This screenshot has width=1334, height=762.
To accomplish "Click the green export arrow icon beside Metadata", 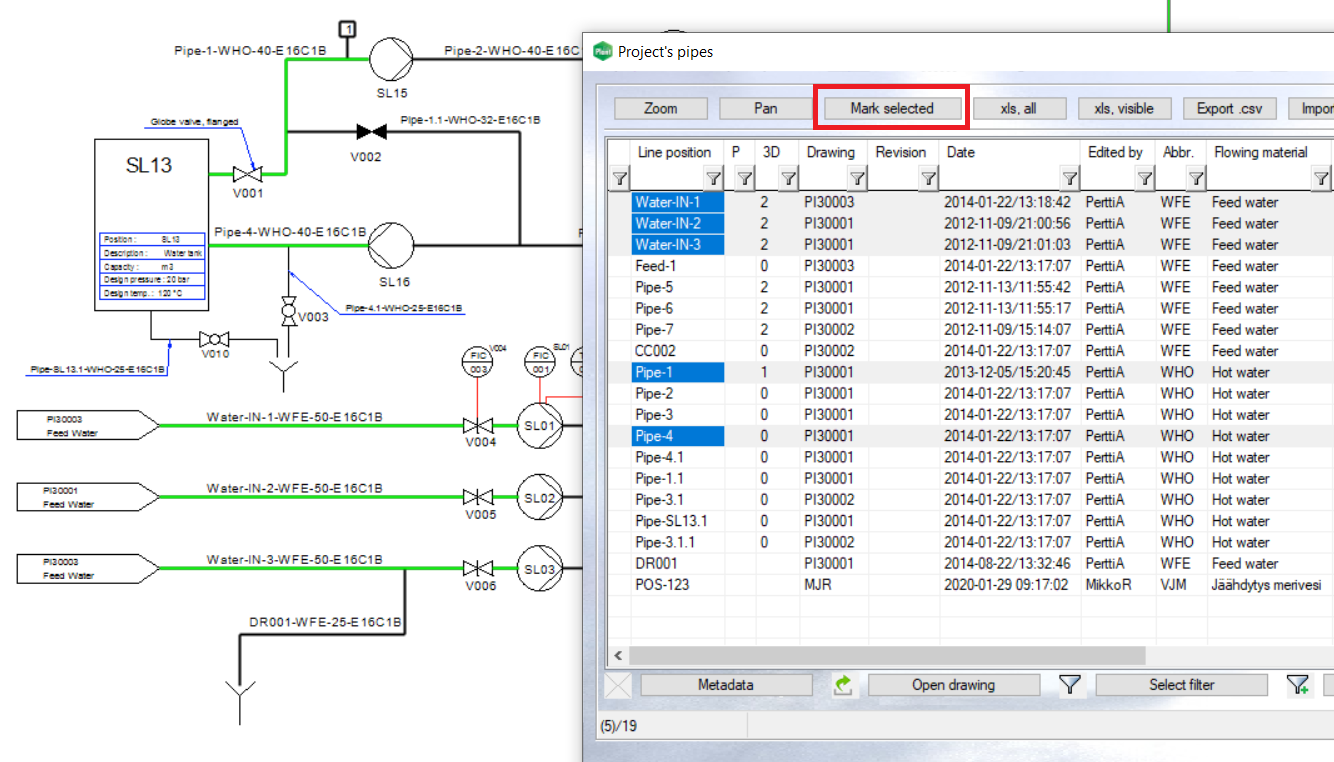I will 842,685.
